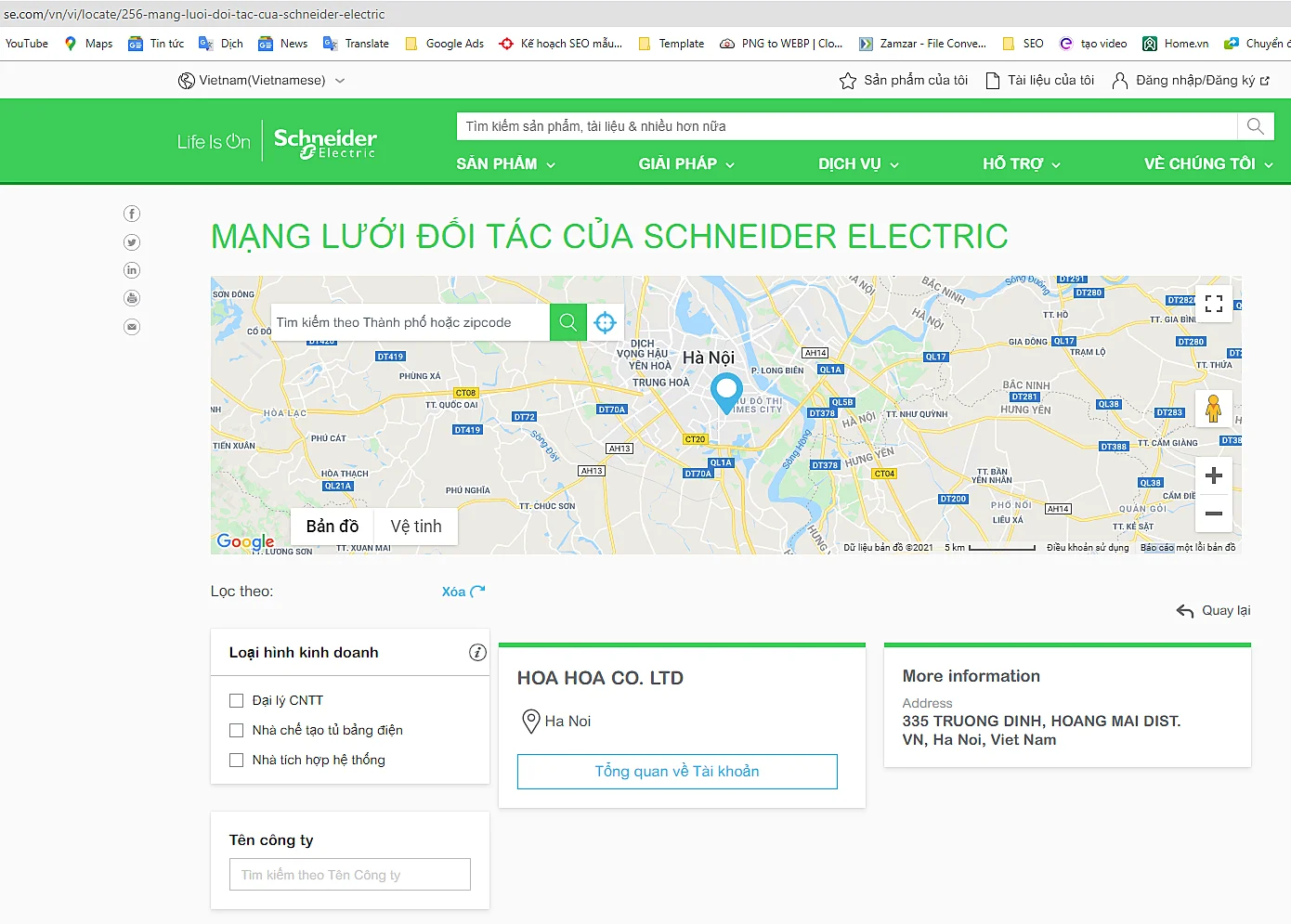Open the tạo video bookmark

click(x=1093, y=44)
